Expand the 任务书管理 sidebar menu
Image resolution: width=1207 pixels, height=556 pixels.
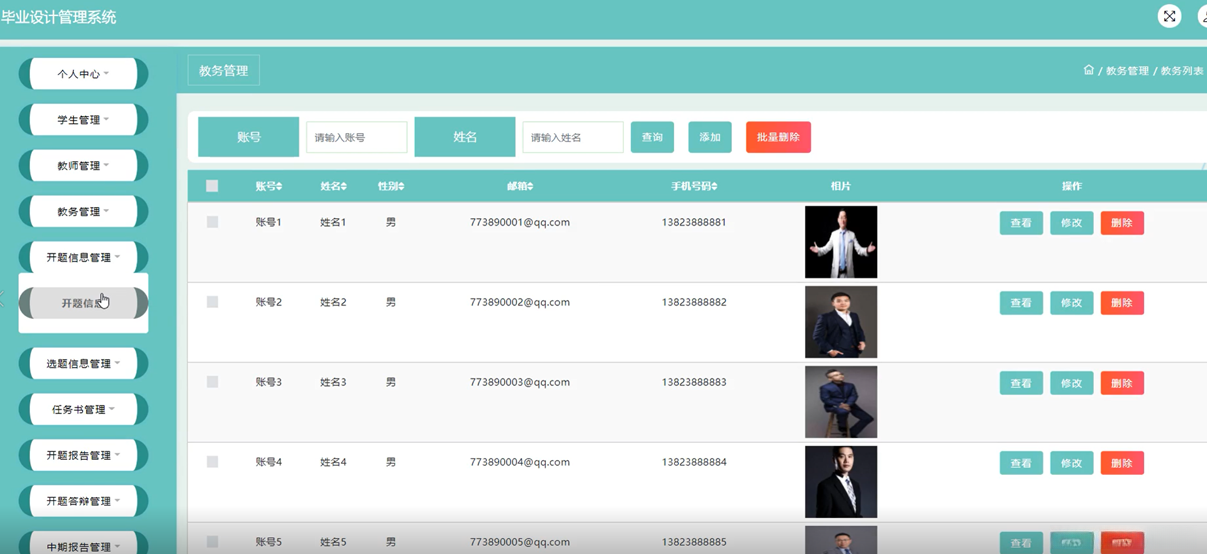(x=83, y=410)
